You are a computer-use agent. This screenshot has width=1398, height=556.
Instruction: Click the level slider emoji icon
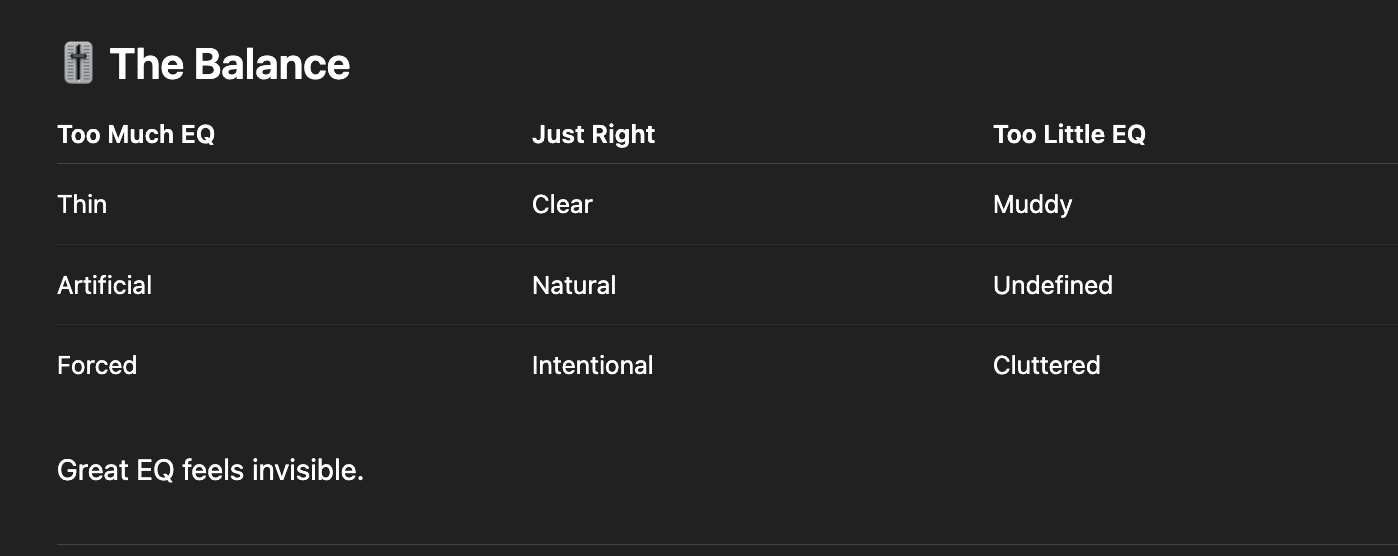[78, 63]
